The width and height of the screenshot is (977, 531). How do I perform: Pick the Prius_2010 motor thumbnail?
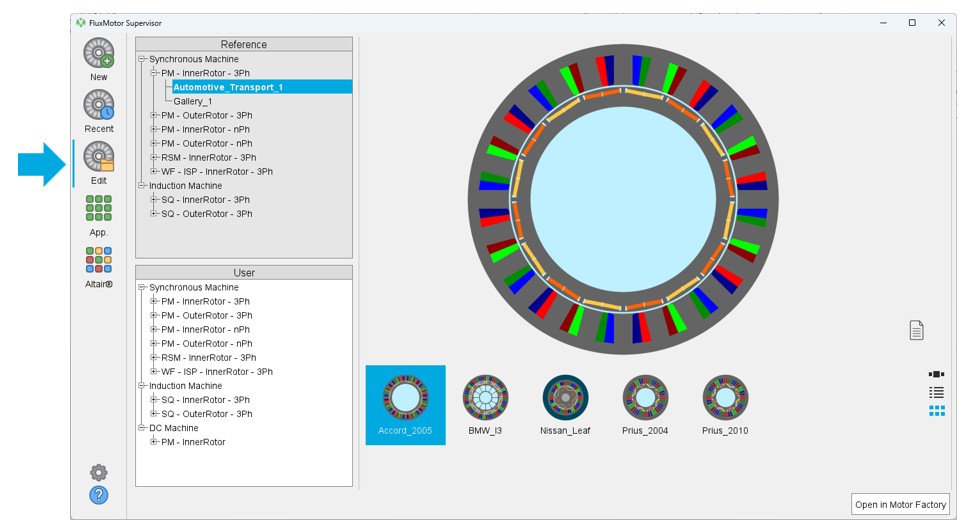pyautogui.click(x=725, y=398)
